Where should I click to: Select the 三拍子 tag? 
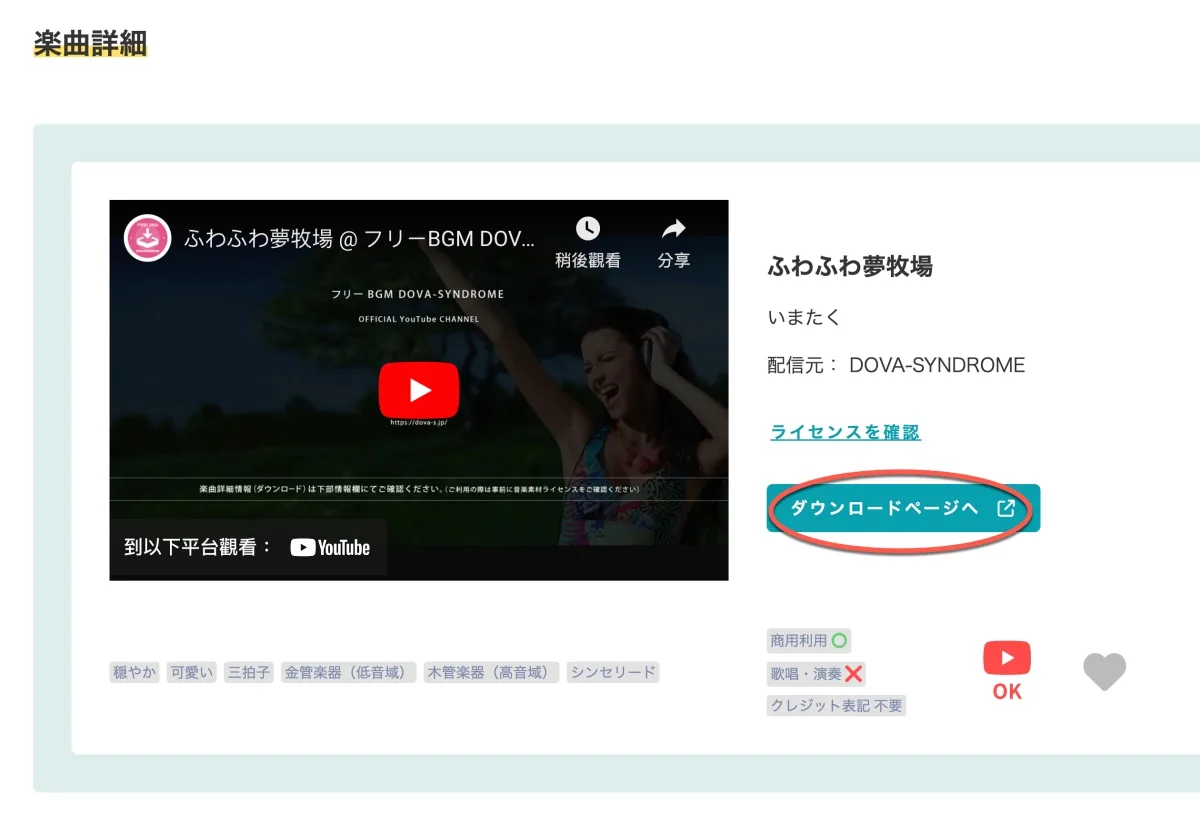[x=249, y=672]
